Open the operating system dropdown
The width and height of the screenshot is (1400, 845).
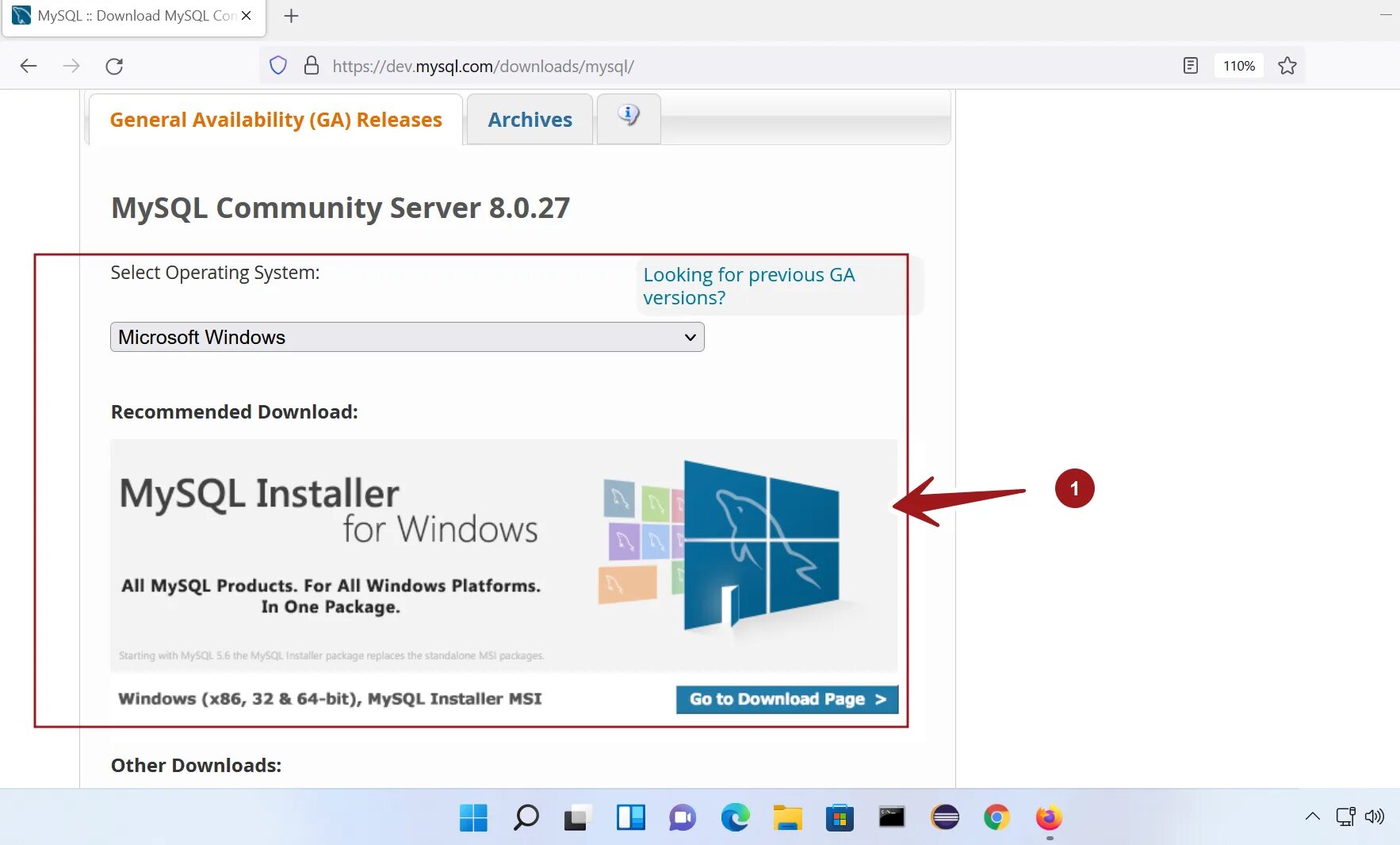tap(407, 337)
